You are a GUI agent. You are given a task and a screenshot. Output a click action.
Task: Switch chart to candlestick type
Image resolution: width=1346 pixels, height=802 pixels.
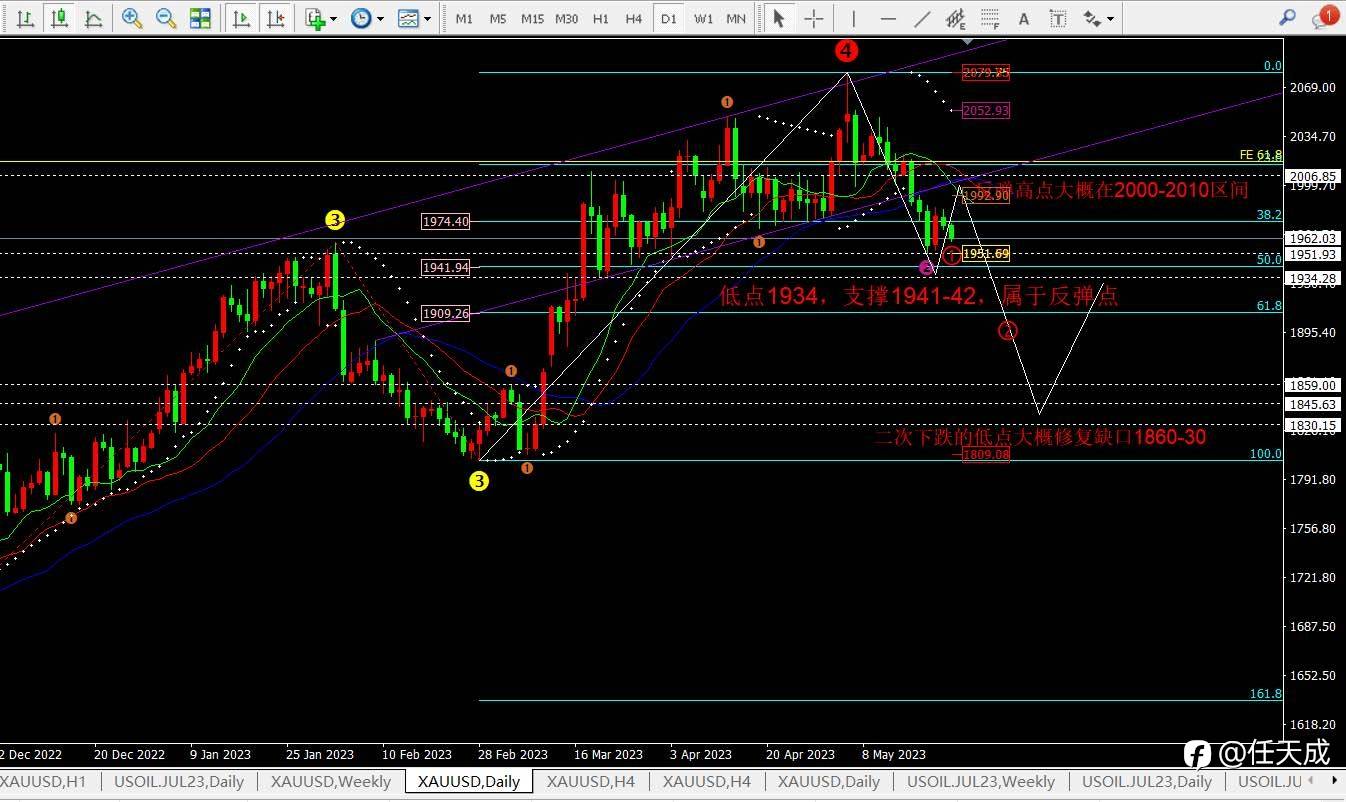point(59,18)
